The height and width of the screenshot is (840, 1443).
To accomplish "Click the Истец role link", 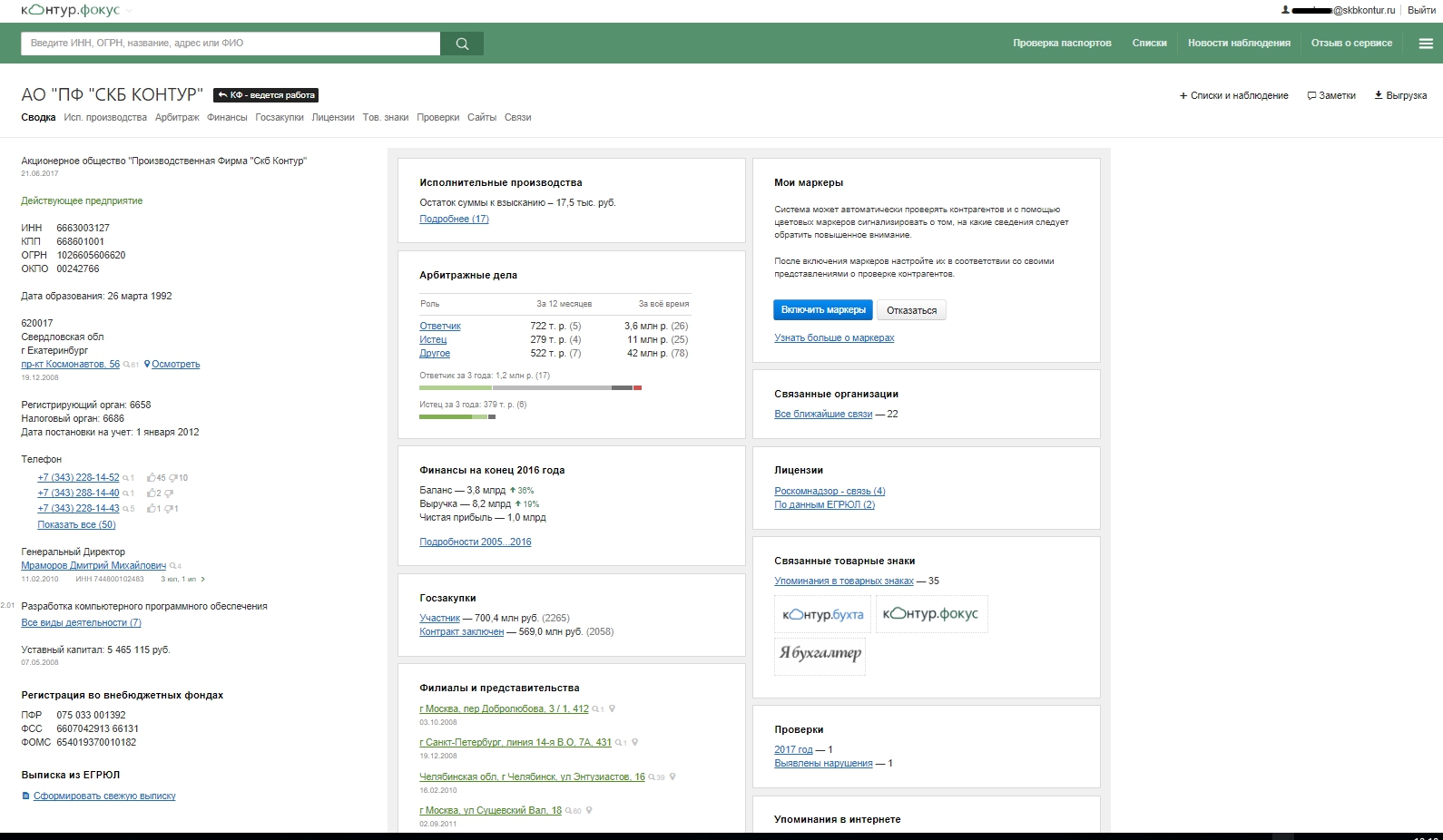I will (x=433, y=339).
